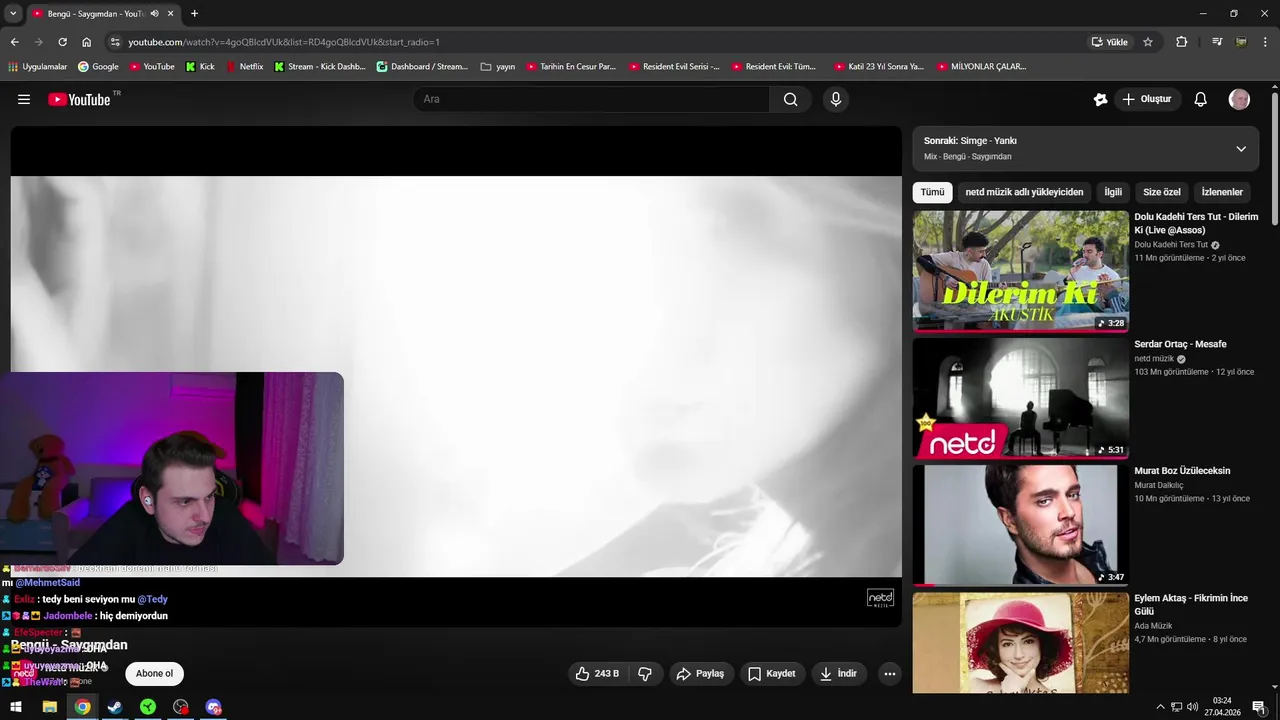Open the Windows Start menu
The height and width of the screenshot is (720, 1280).
point(16,707)
